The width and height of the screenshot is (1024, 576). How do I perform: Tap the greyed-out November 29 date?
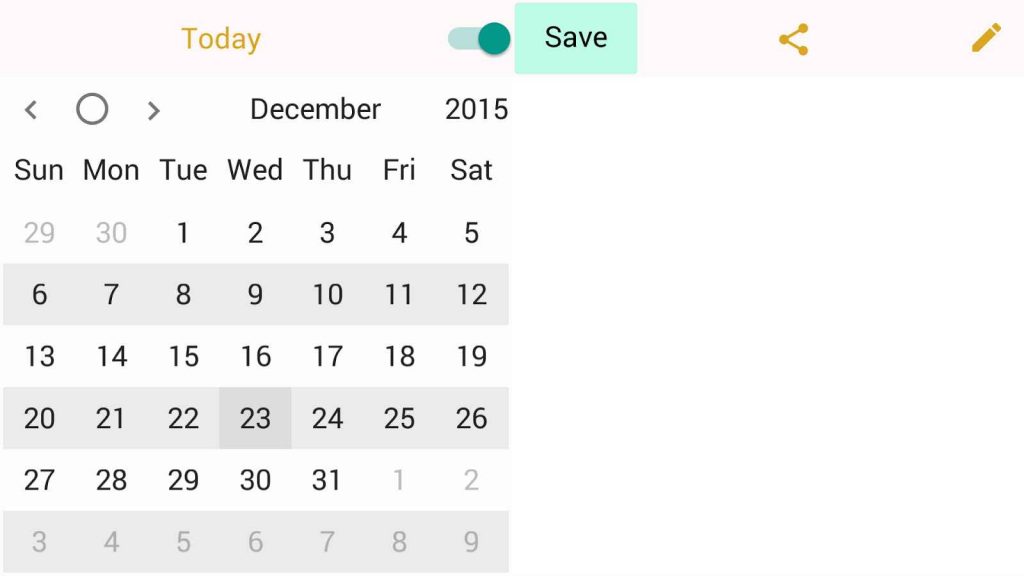pyautogui.click(x=39, y=233)
